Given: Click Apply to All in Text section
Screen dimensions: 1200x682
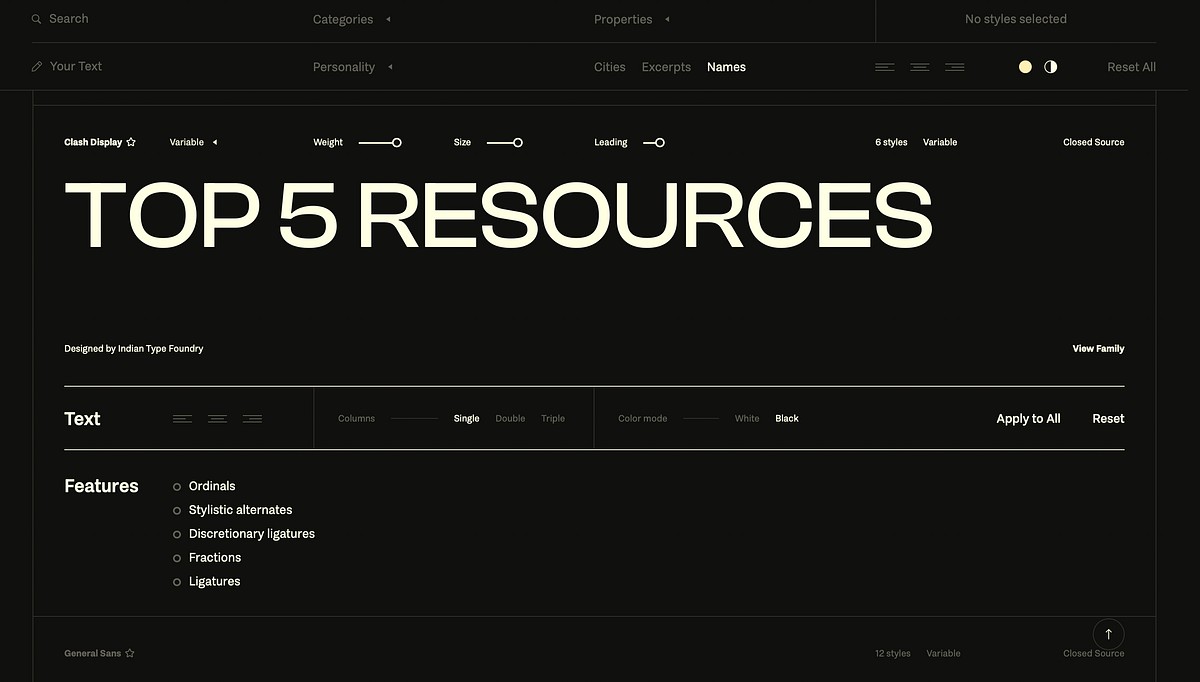Looking at the screenshot, I should pos(1028,418).
